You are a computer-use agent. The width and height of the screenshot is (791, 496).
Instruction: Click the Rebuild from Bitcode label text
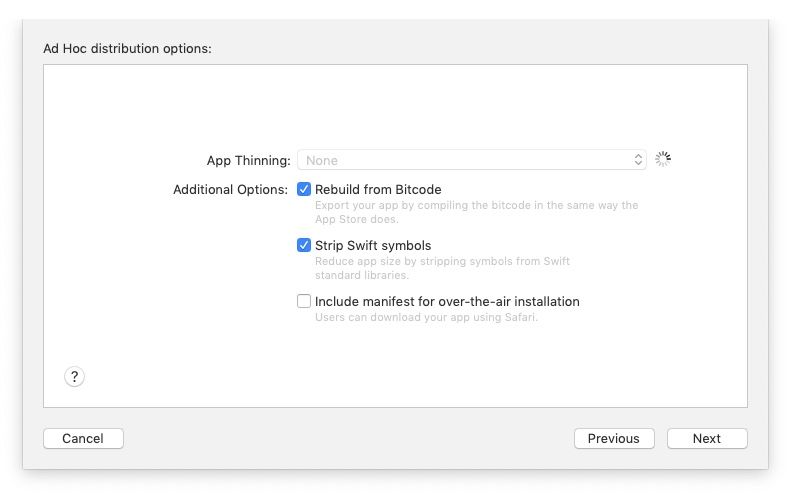[378, 190]
